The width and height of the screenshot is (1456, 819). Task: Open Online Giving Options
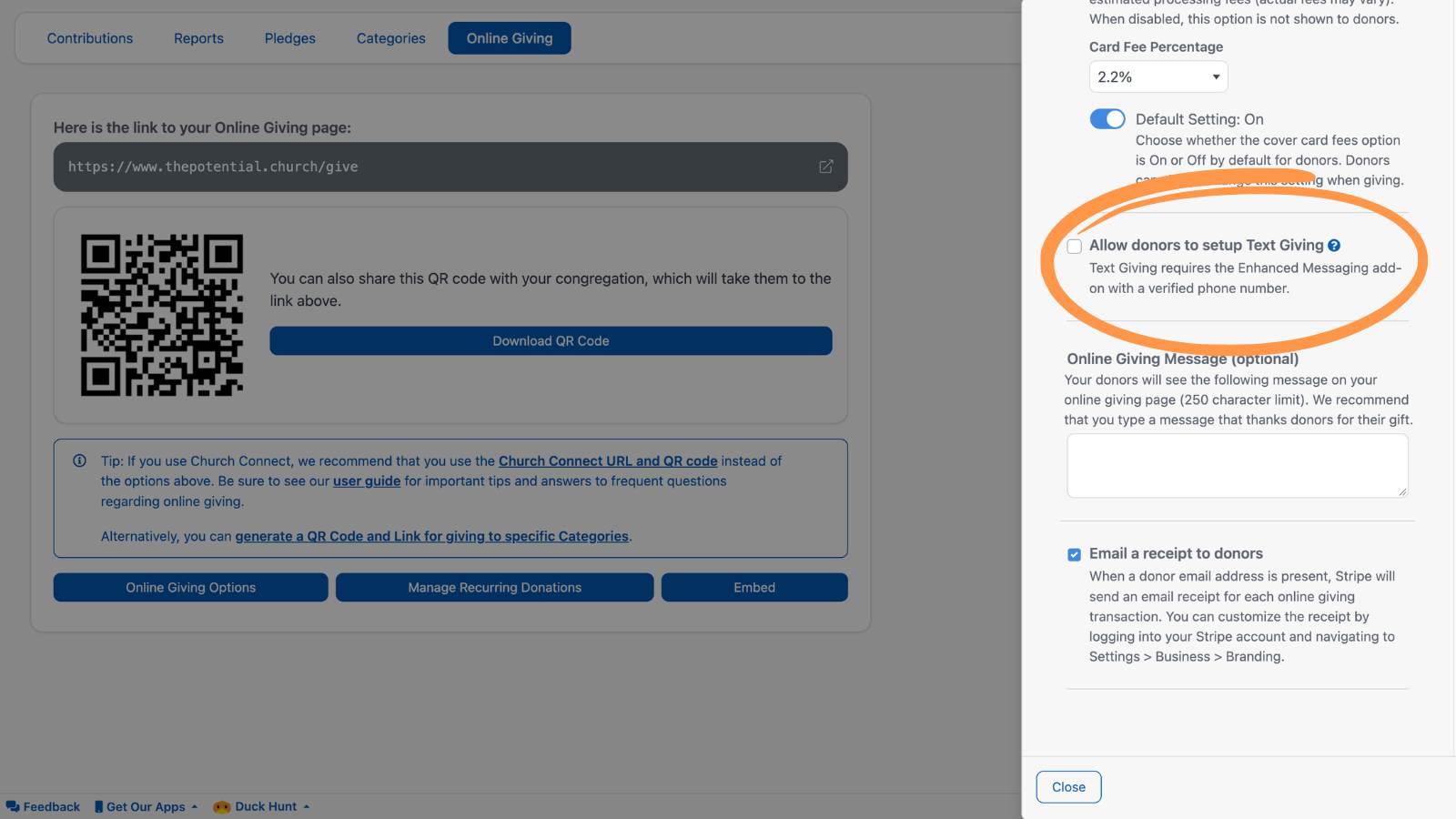[x=191, y=588]
